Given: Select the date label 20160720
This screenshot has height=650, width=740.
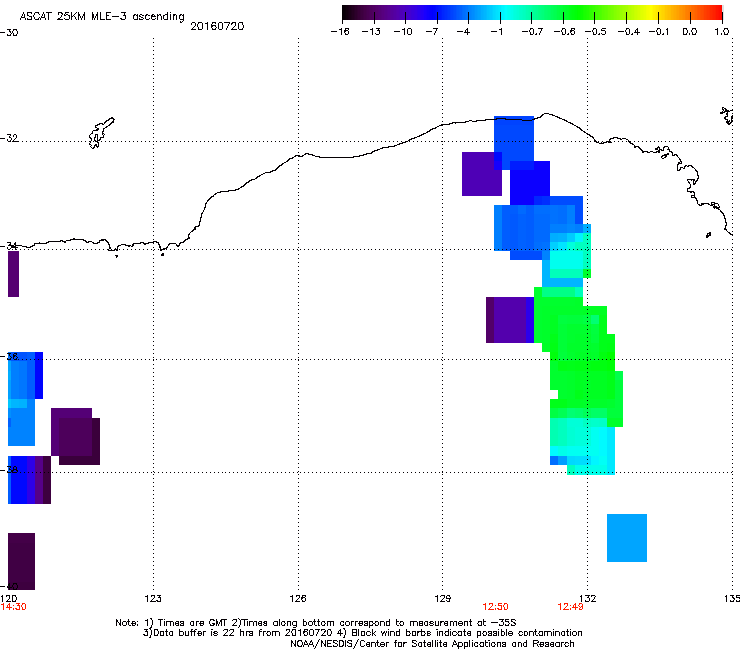Looking at the screenshot, I should pyautogui.click(x=217, y=26).
